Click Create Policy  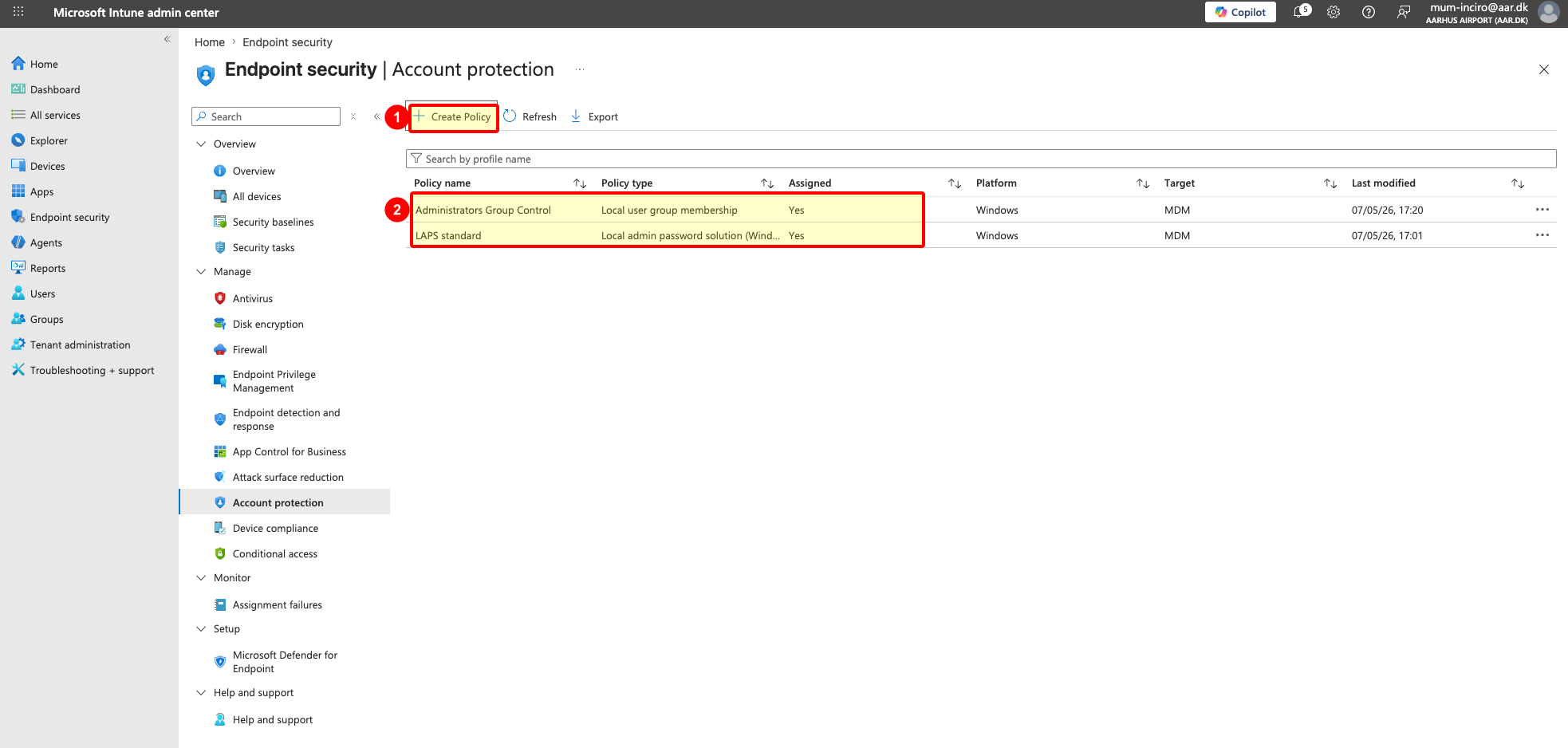pos(453,116)
